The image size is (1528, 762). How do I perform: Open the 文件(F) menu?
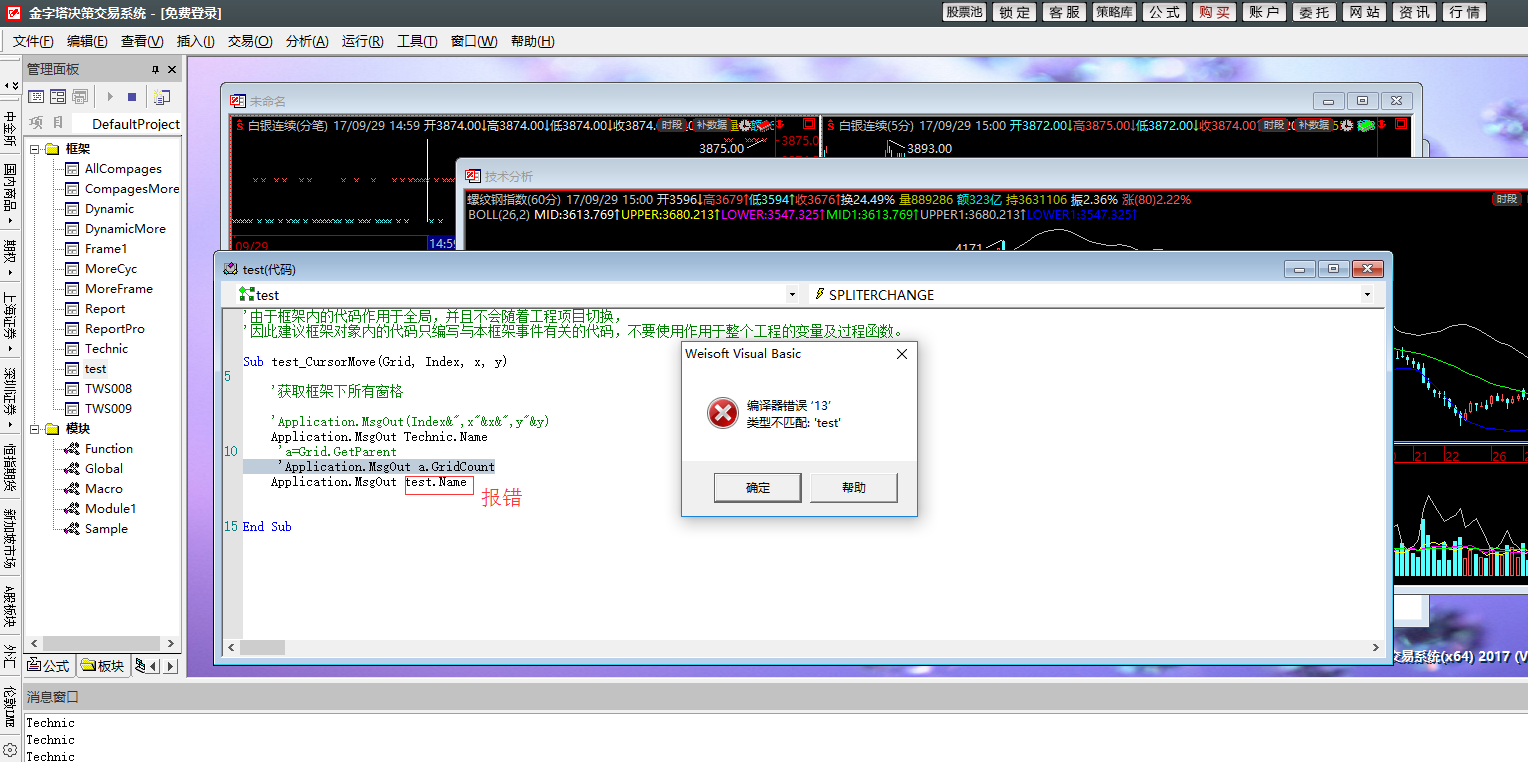click(x=33, y=41)
